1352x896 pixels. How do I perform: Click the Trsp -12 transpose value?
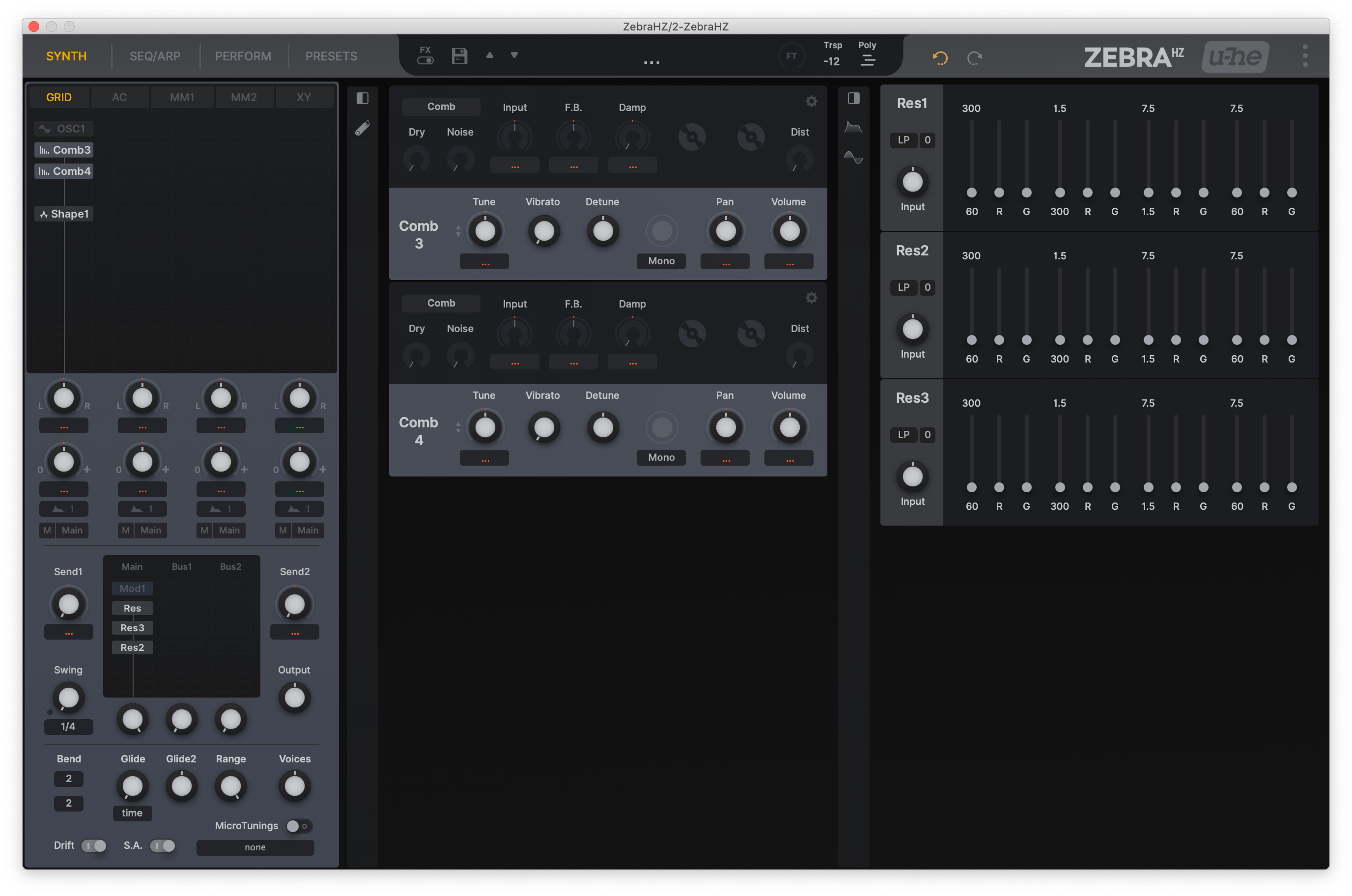tap(831, 61)
